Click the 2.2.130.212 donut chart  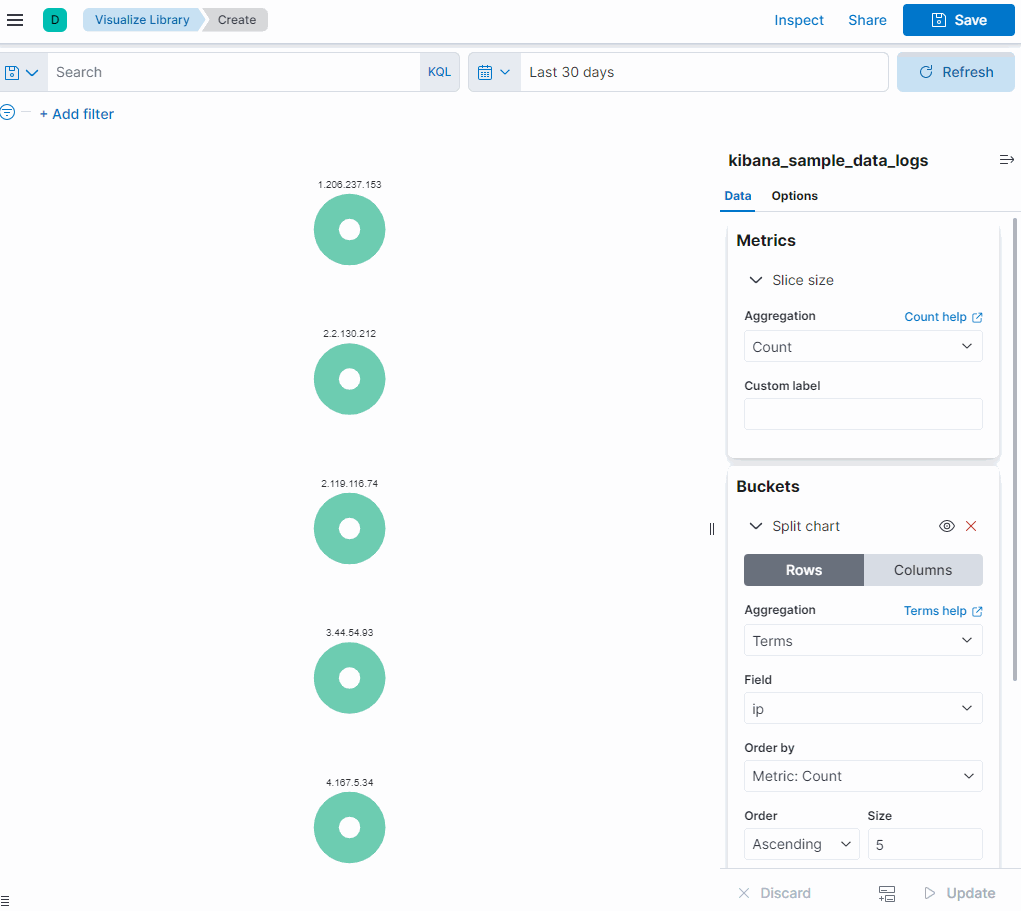pos(350,379)
